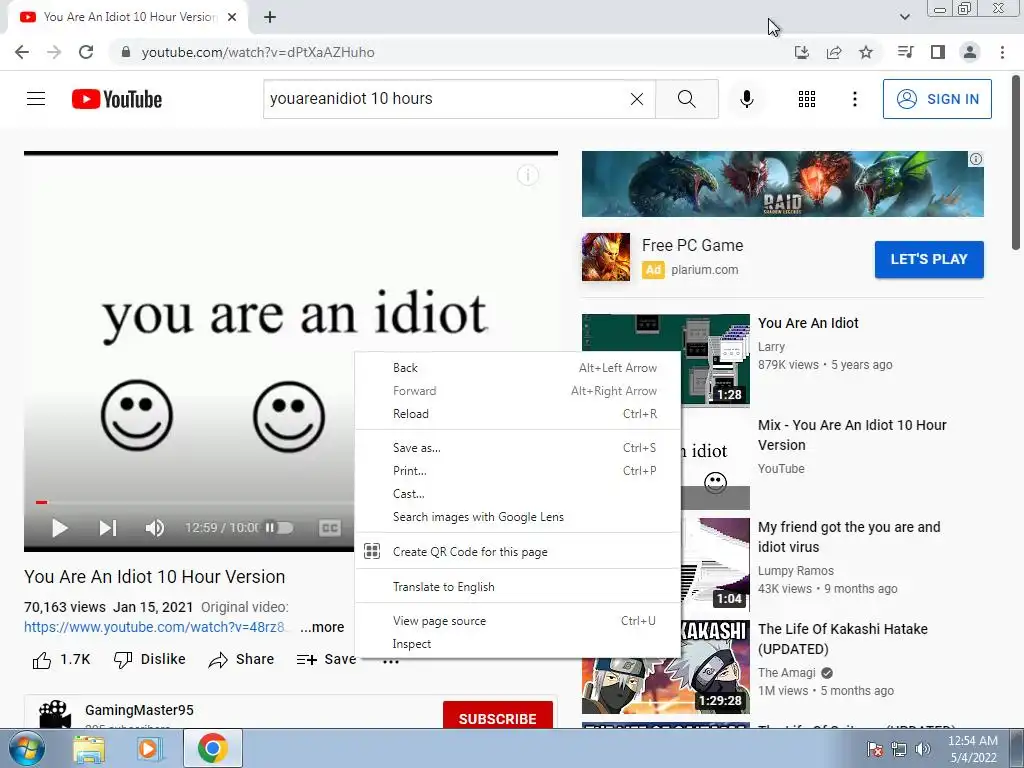Viewport: 1024px width, 768px height.
Task: Choose Save as... in context menu
Action: pyautogui.click(x=517, y=447)
